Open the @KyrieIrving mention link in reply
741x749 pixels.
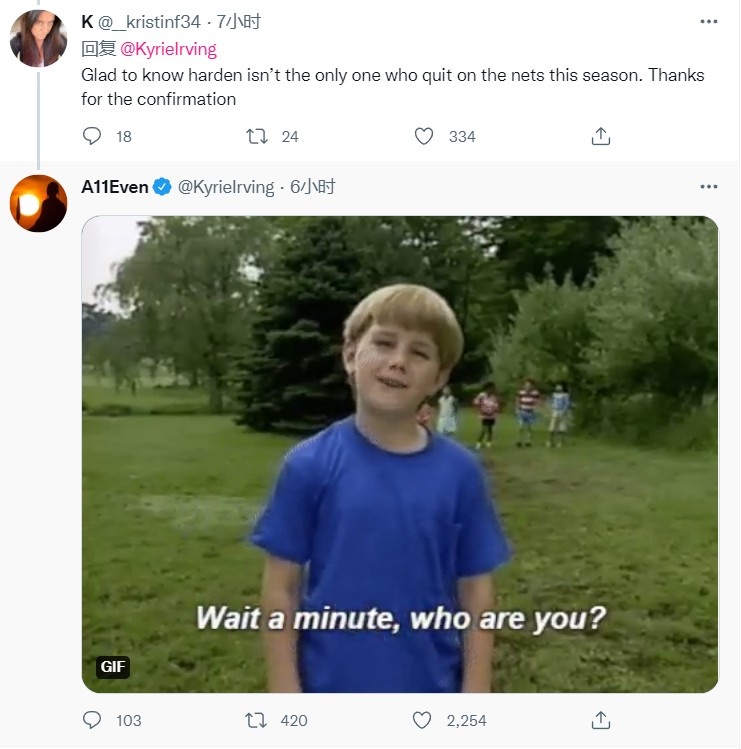tap(168, 48)
